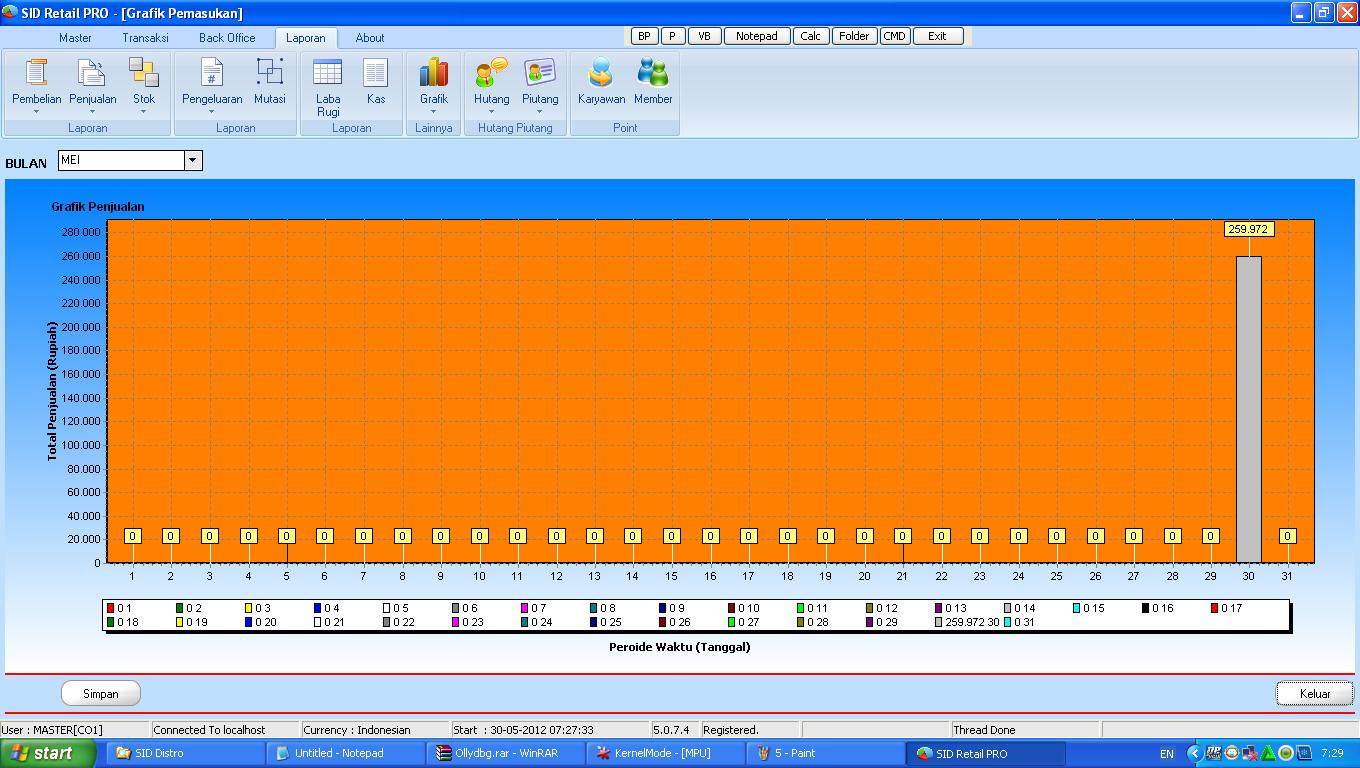Click the Thread Done status entry

(x=1025, y=730)
